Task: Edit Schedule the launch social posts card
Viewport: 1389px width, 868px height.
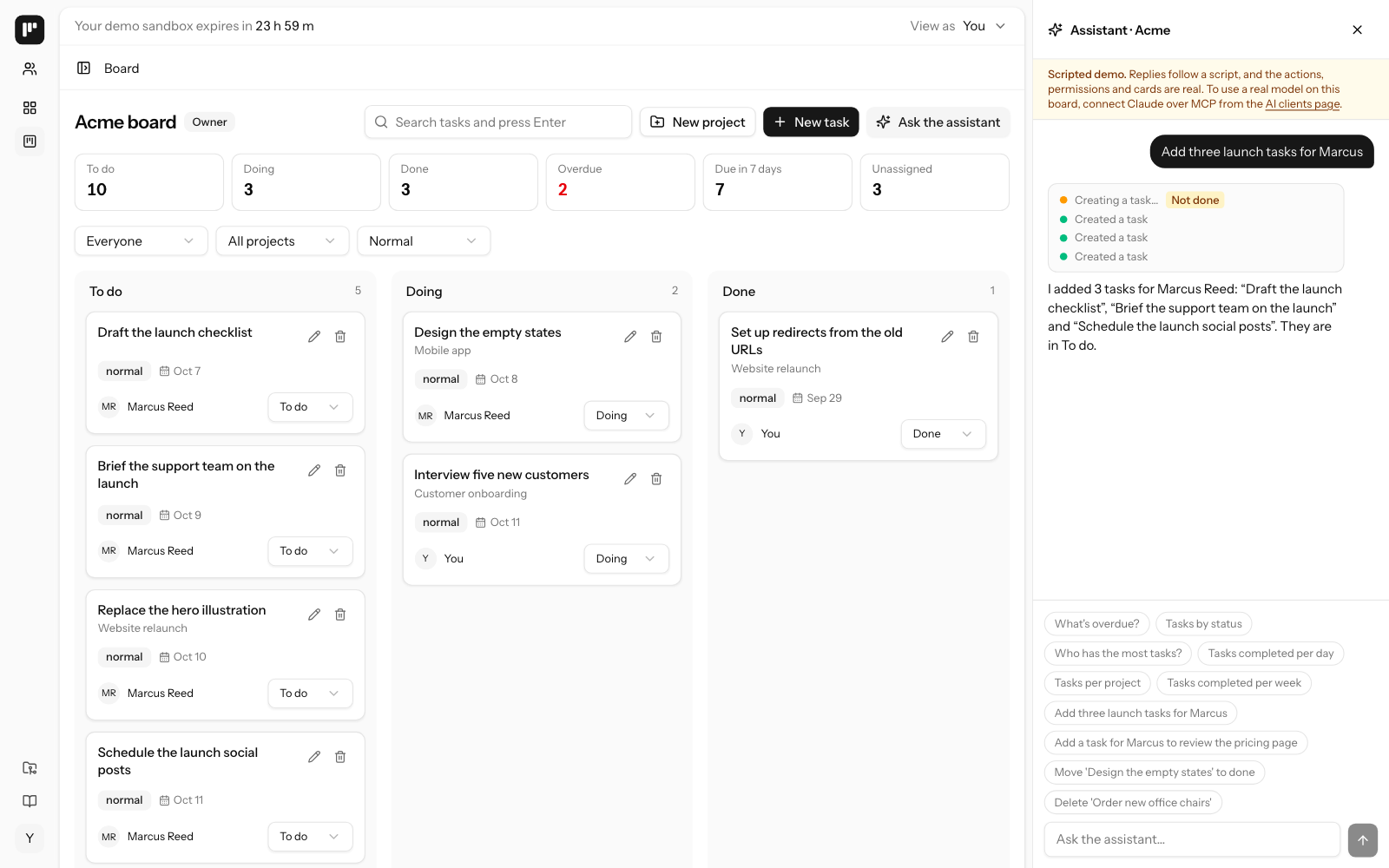Action: click(314, 757)
